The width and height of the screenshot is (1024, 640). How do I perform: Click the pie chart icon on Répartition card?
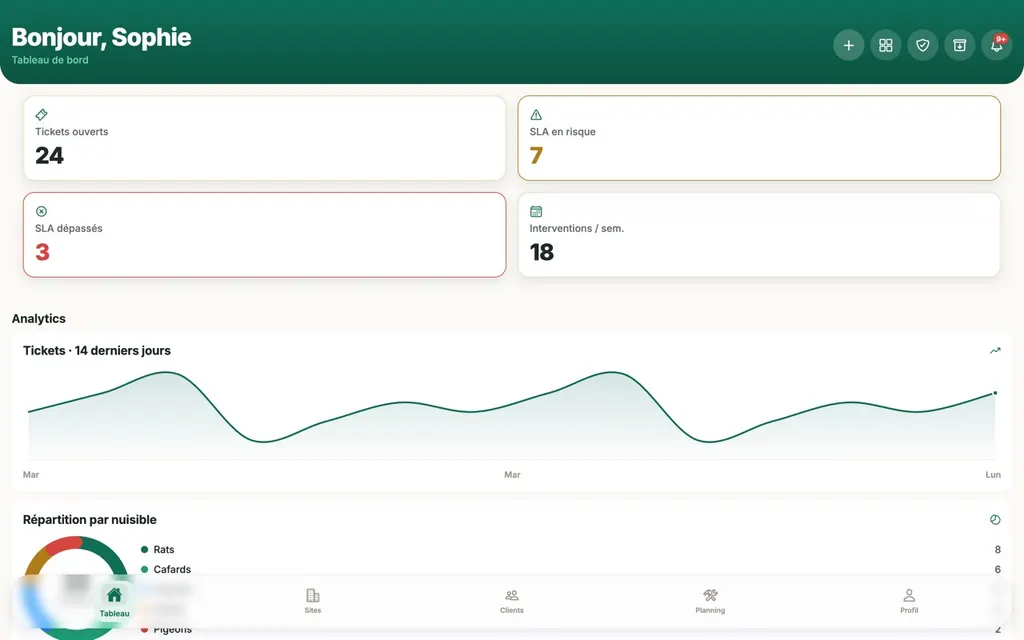[x=995, y=520]
